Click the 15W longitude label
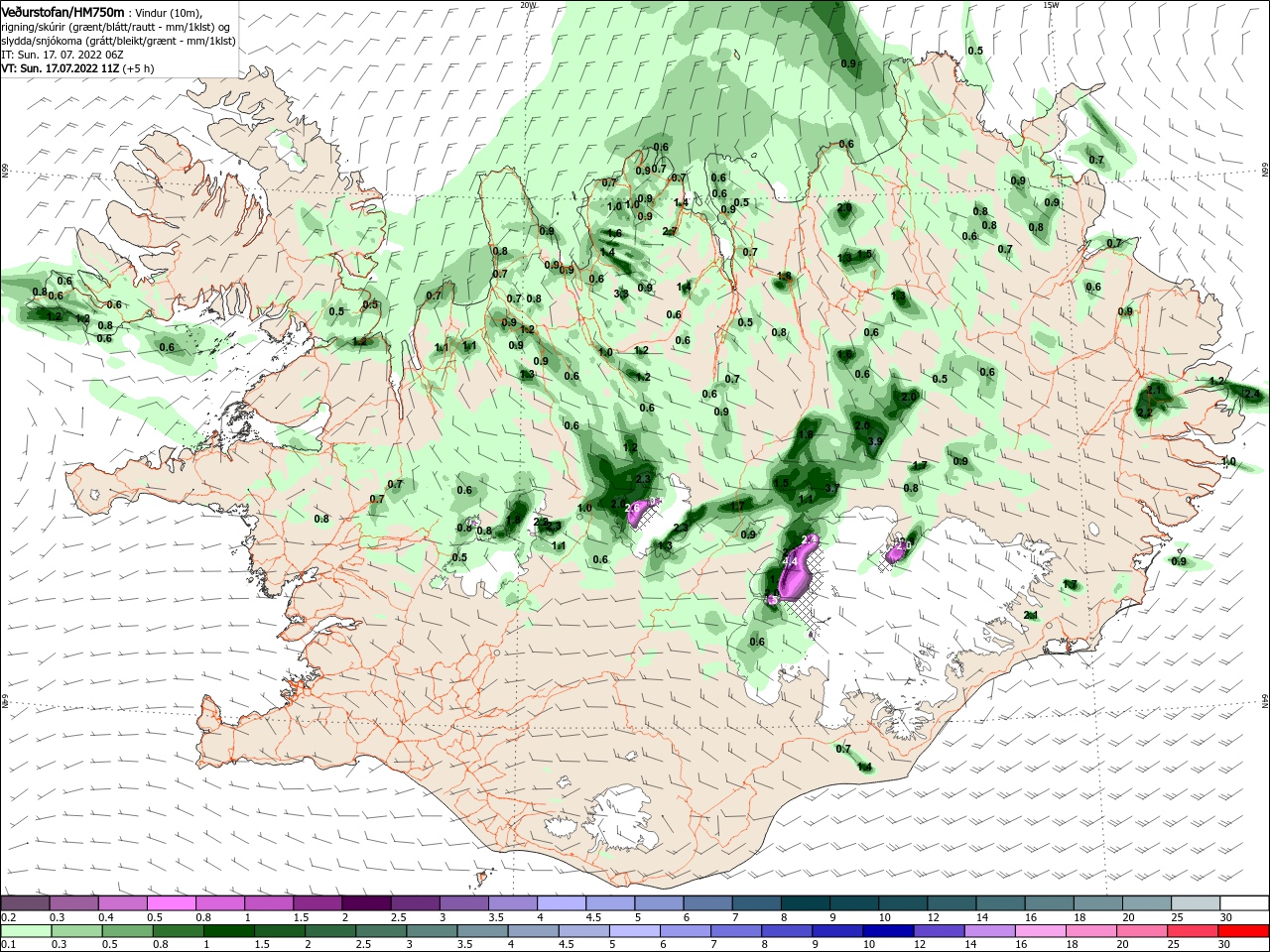The height and width of the screenshot is (952, 1270). (1051, 5)
